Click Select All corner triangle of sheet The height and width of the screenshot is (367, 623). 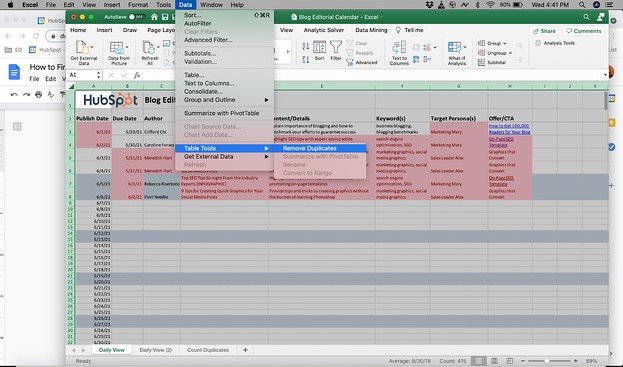[x=71, y=86]
